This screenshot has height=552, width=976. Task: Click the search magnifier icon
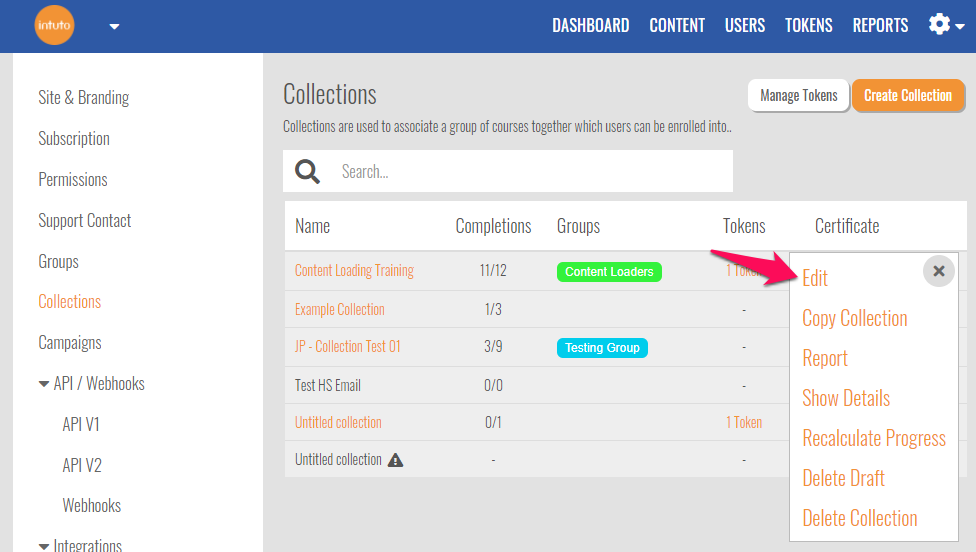click(307, 171)
